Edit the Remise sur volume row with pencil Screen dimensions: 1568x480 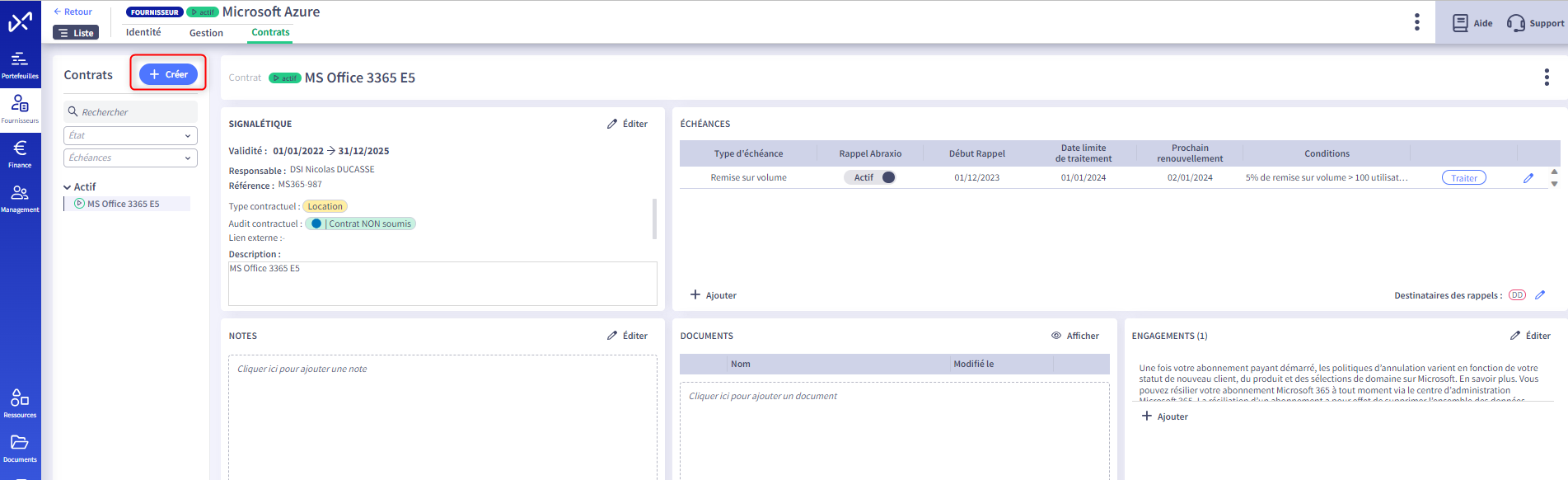tap(1528, 178)
